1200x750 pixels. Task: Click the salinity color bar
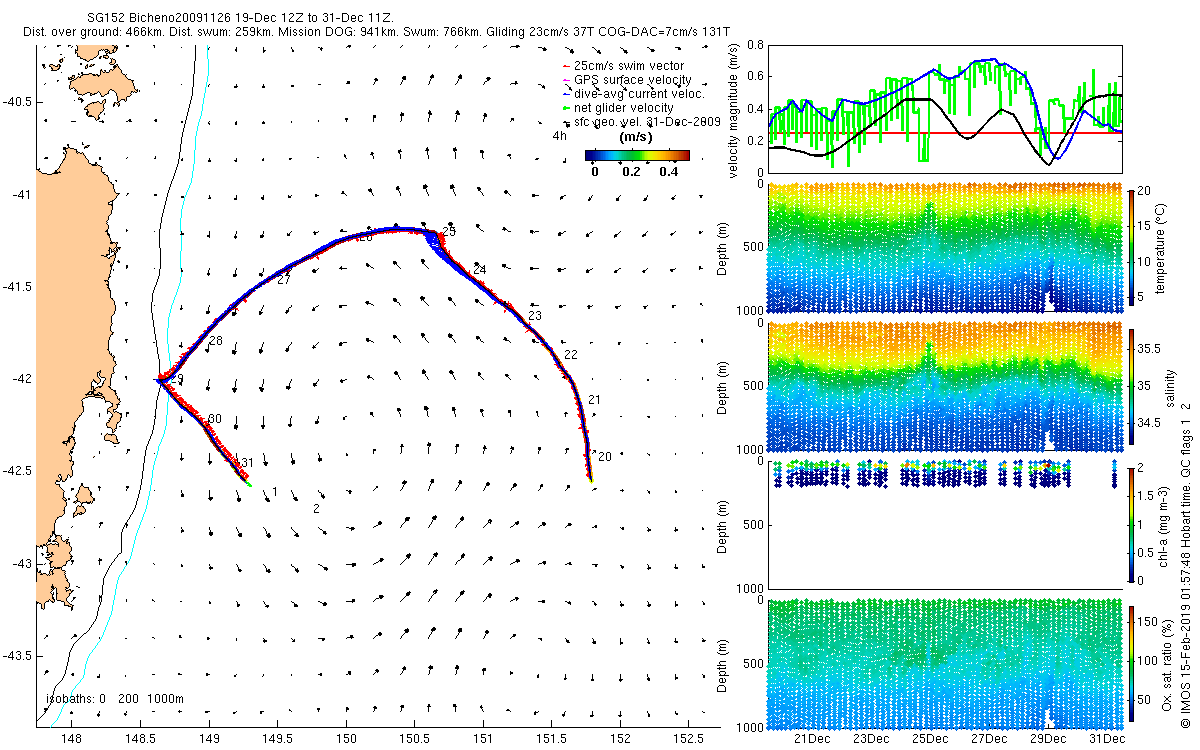click(x=1132, y=385)
